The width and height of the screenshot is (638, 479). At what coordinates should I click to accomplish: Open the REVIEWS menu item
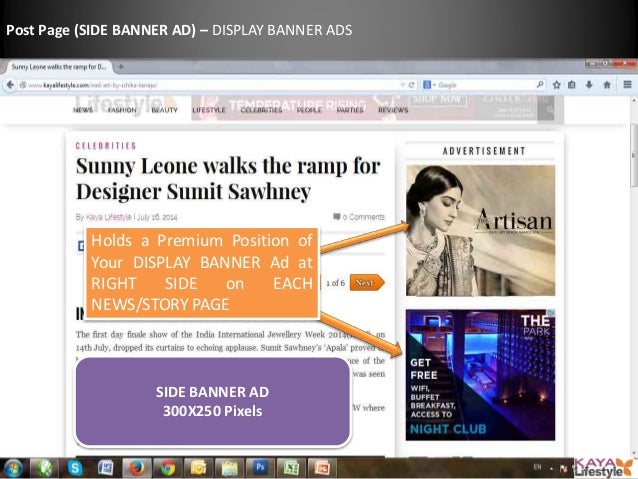coord(393,110)
